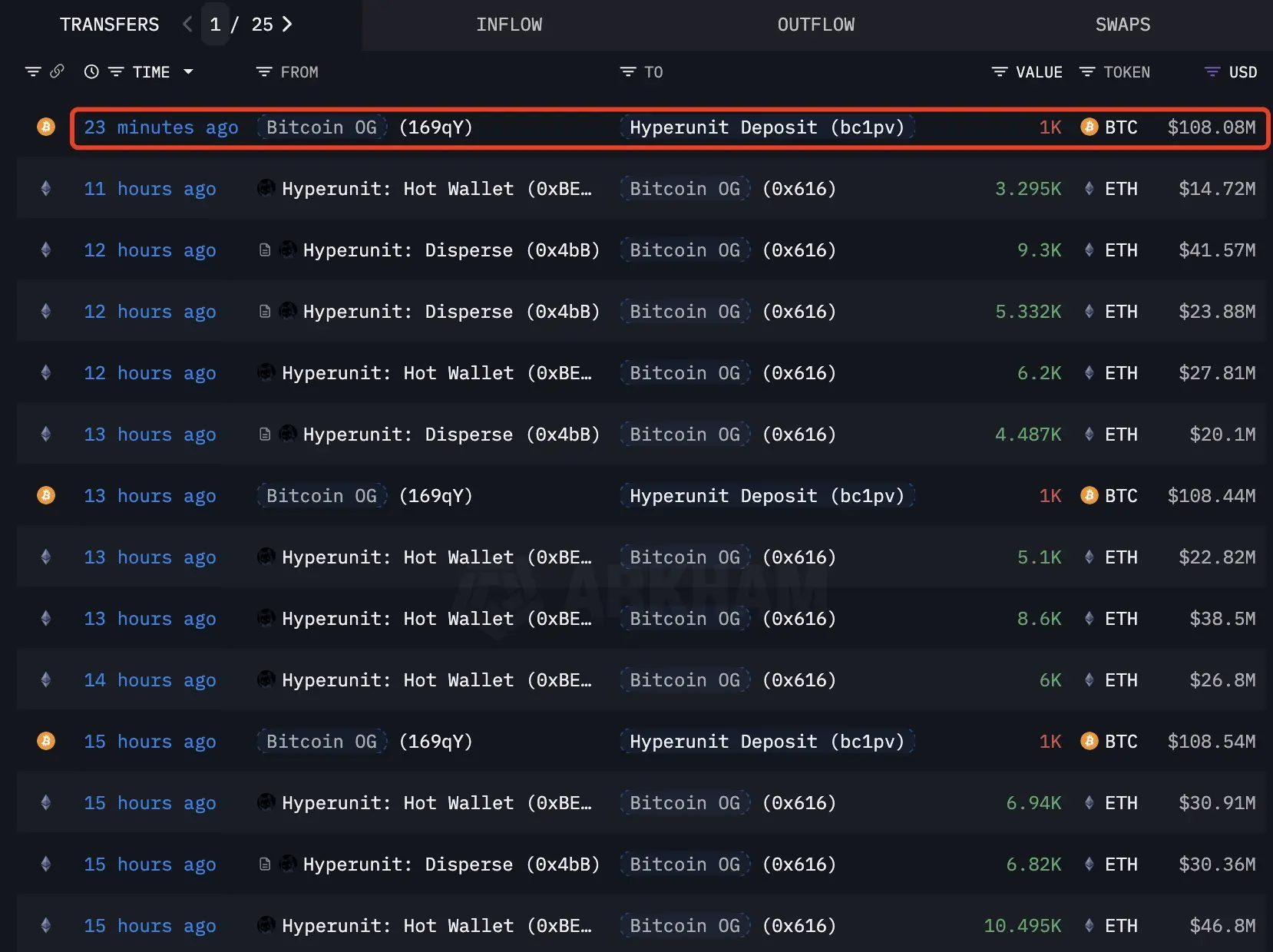Viewport: 1273px width, 952px height.
Task: Switch to the INFLOW tab
Action: (x=509, y=25)
